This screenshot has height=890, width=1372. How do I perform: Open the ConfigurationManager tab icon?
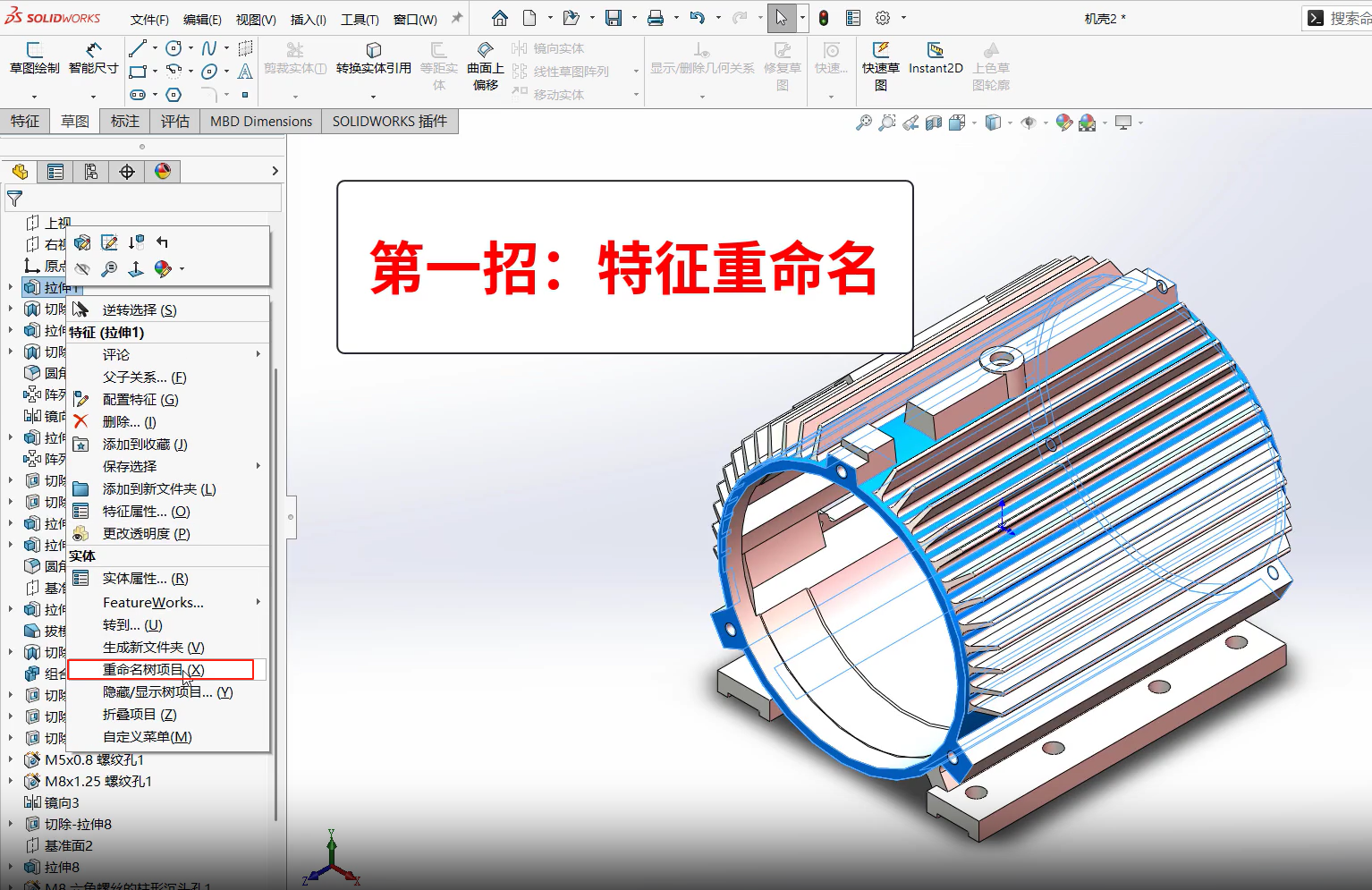click(91, 172)
